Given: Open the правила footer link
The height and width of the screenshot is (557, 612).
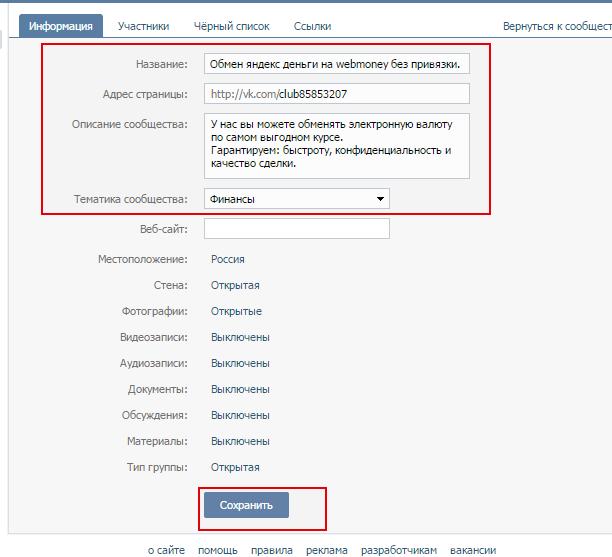Looking at the screenshot, I should tap(272, 550).
